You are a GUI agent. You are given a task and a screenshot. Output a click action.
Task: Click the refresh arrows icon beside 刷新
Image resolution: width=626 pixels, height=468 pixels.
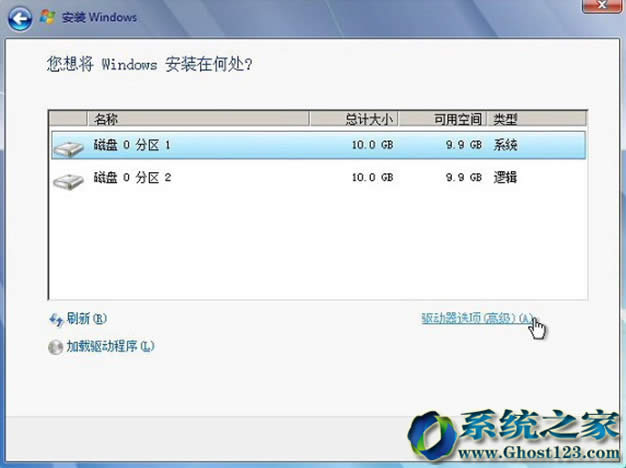56,319
